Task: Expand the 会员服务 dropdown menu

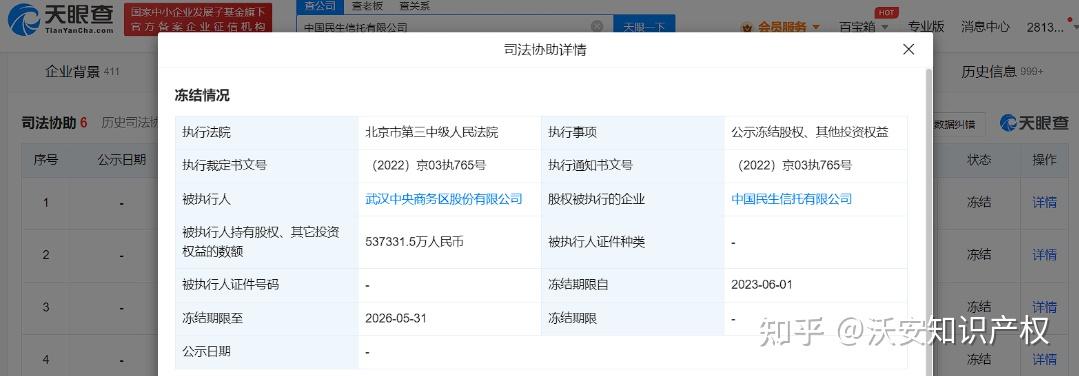Action: coord(789,27)
